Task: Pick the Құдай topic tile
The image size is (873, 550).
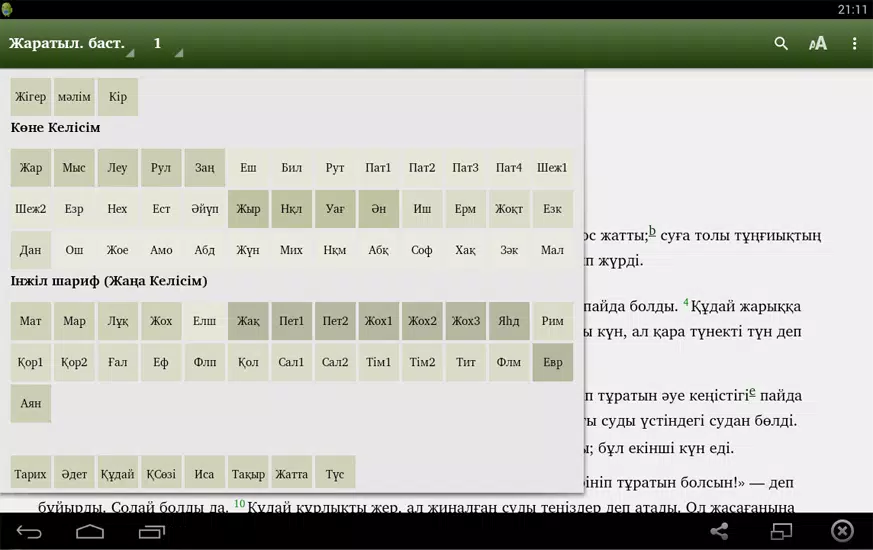Action: 118,474
